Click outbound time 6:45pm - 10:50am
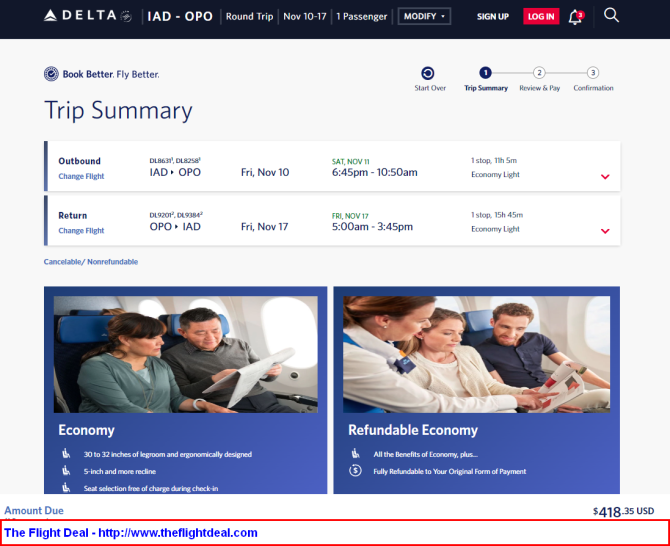Screen dimensions: 670x546 coord(375,172)
